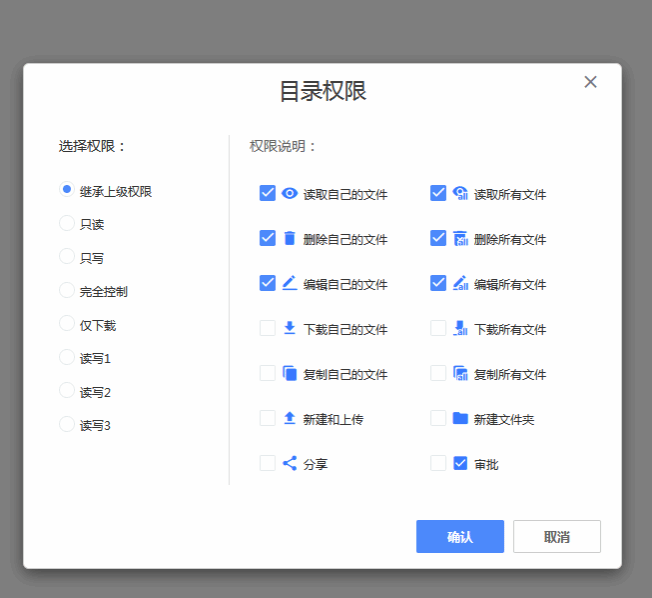
Task: Close the 目录权限 dialog with X
Action: pos(590,82)
